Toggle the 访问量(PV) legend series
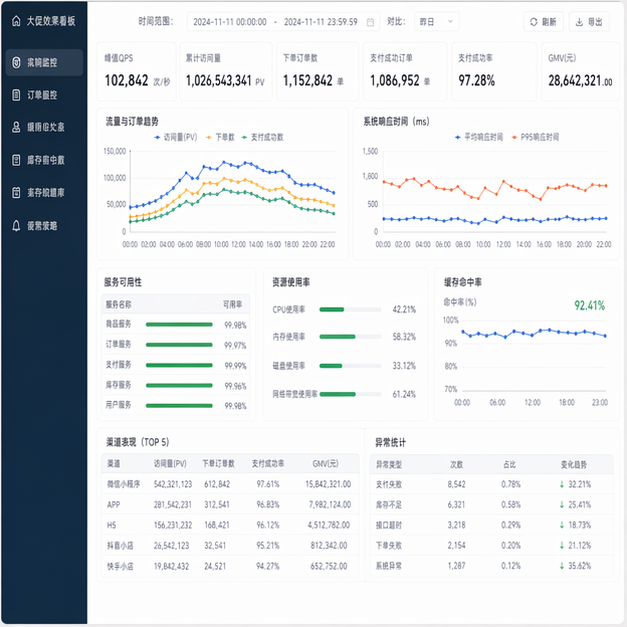 pyautogui.click(x=176, y=137)
